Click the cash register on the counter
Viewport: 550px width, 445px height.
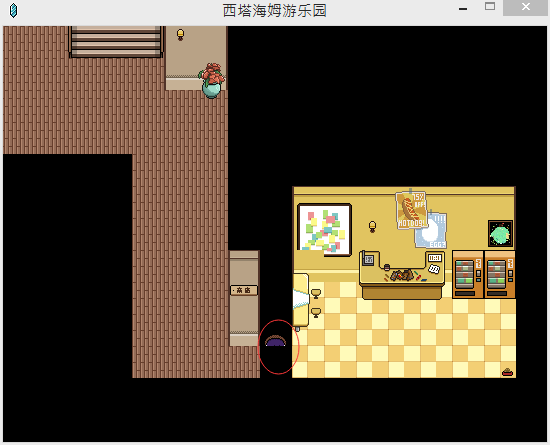435,258
